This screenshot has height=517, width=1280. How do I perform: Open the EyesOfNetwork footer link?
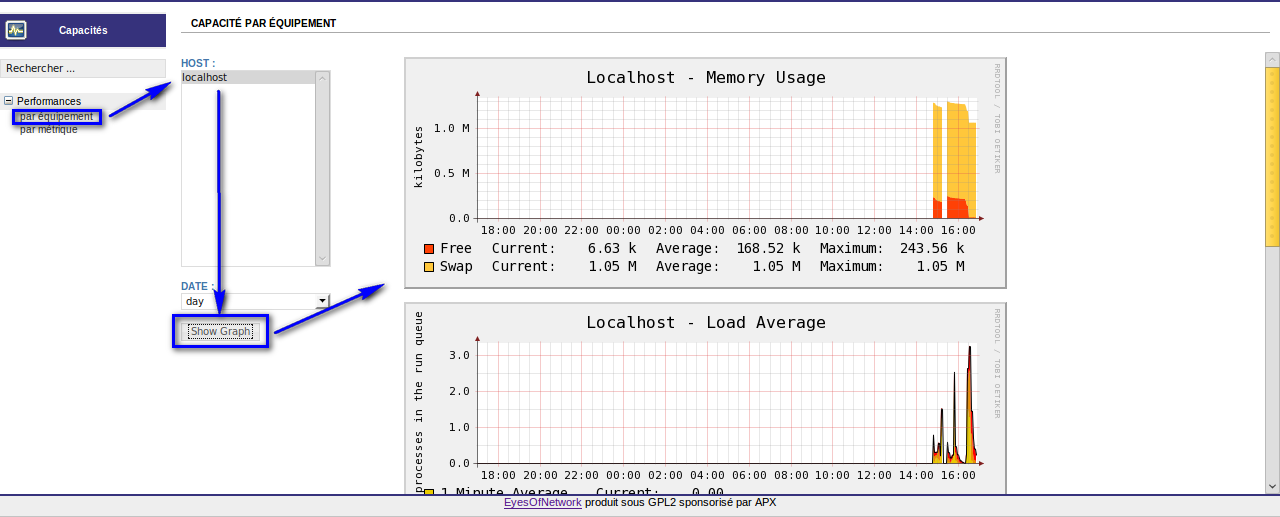click(542, 503)
